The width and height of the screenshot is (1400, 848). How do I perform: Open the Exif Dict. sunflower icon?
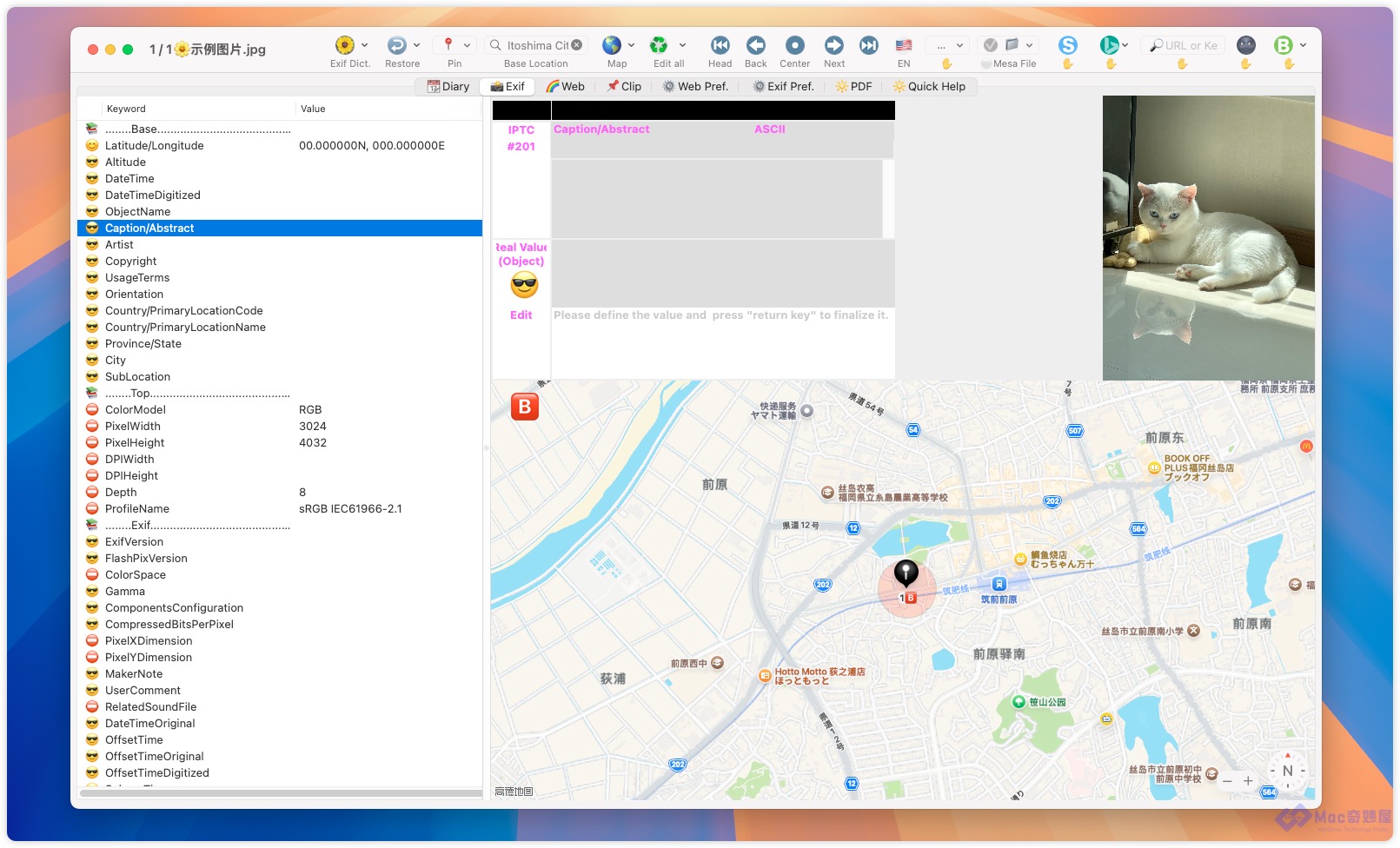[344, 45]
